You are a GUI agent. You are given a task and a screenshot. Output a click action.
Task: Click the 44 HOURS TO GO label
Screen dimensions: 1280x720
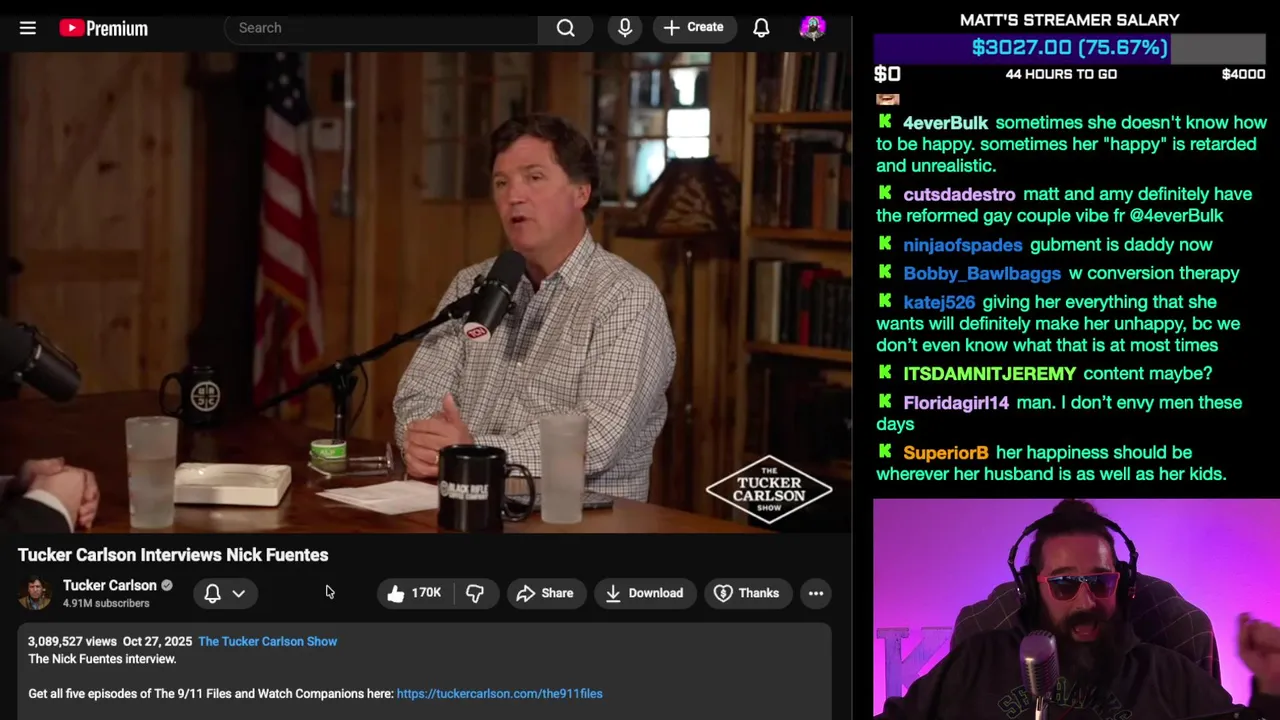[x=1061, y=74]
